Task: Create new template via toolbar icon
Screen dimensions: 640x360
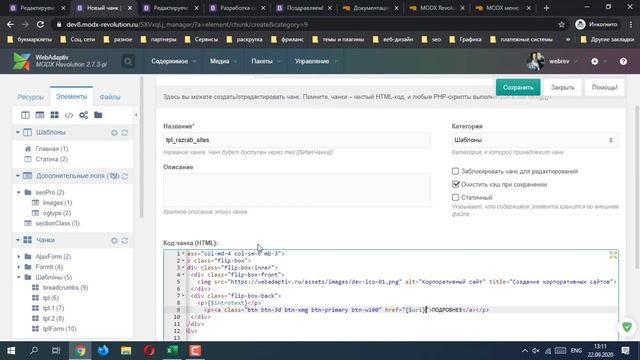Action: [x=25, y=115]
